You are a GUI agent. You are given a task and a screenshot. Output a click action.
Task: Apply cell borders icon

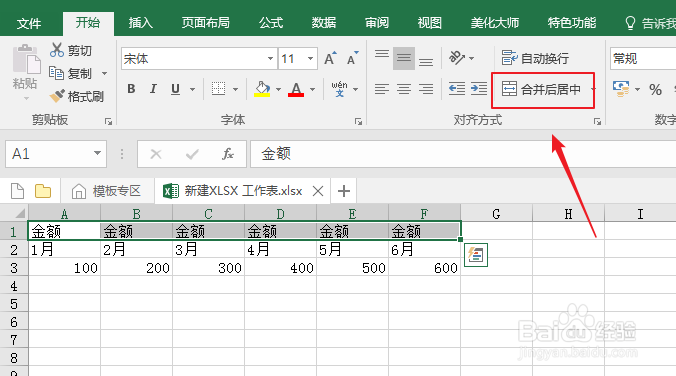pos(218,89)
